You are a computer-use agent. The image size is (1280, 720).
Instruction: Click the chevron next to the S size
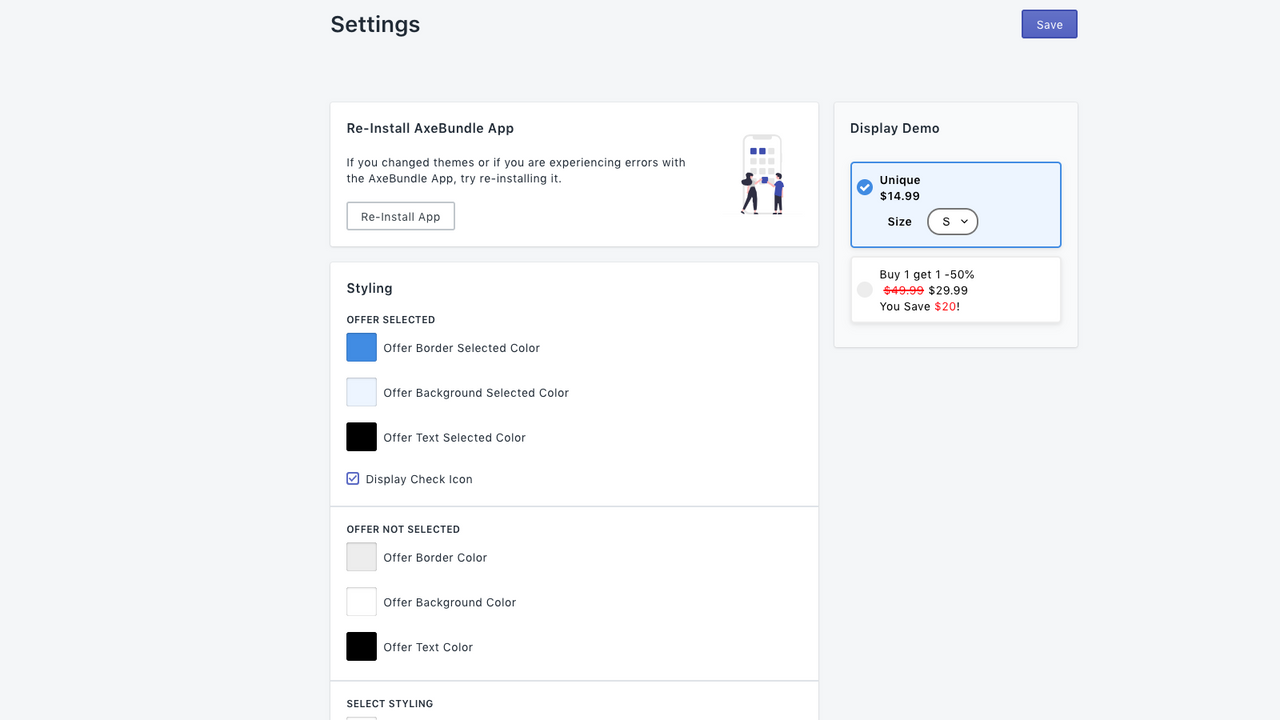962,222
